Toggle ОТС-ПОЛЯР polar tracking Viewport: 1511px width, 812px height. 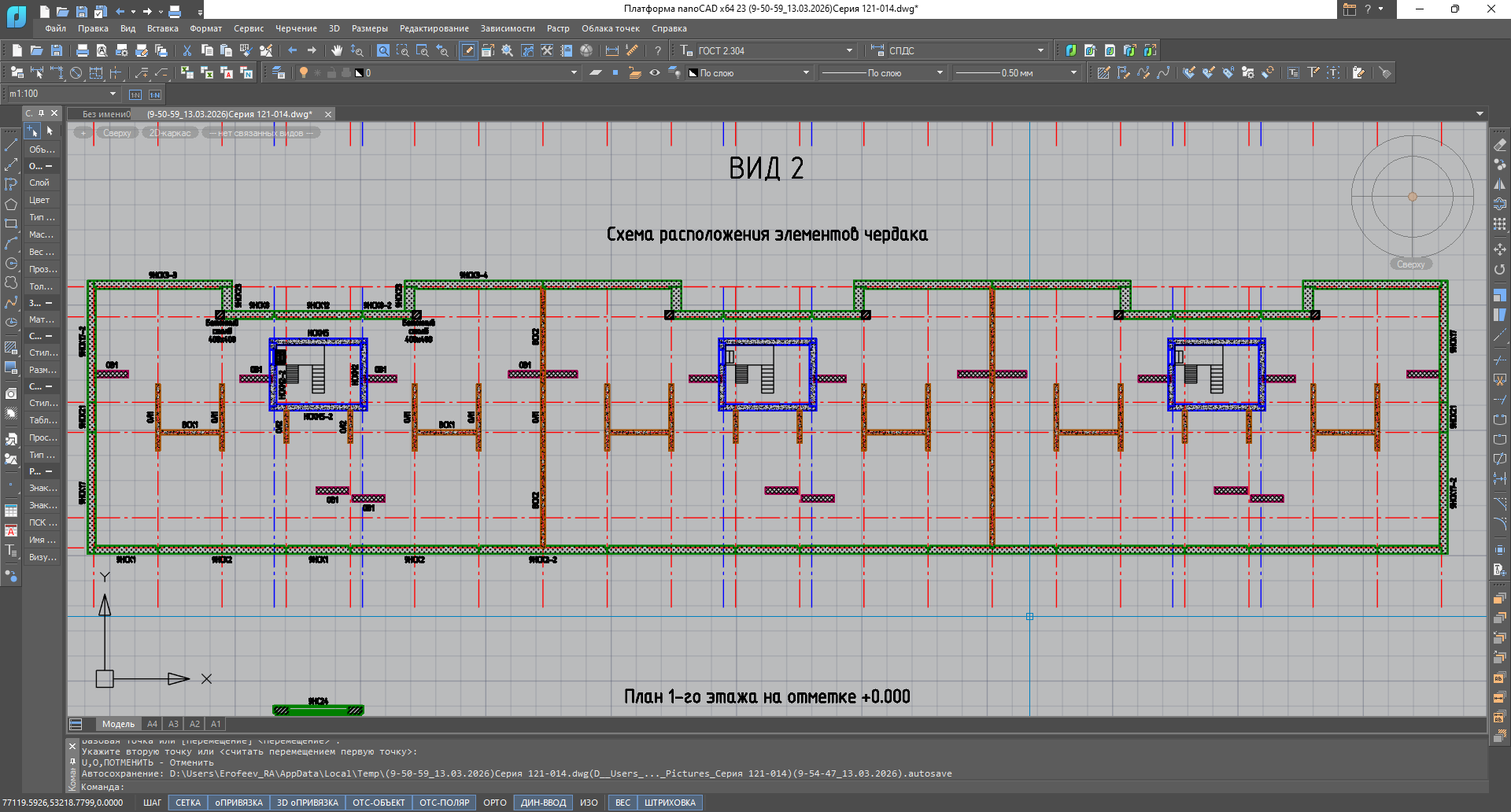tap(445, 803)
